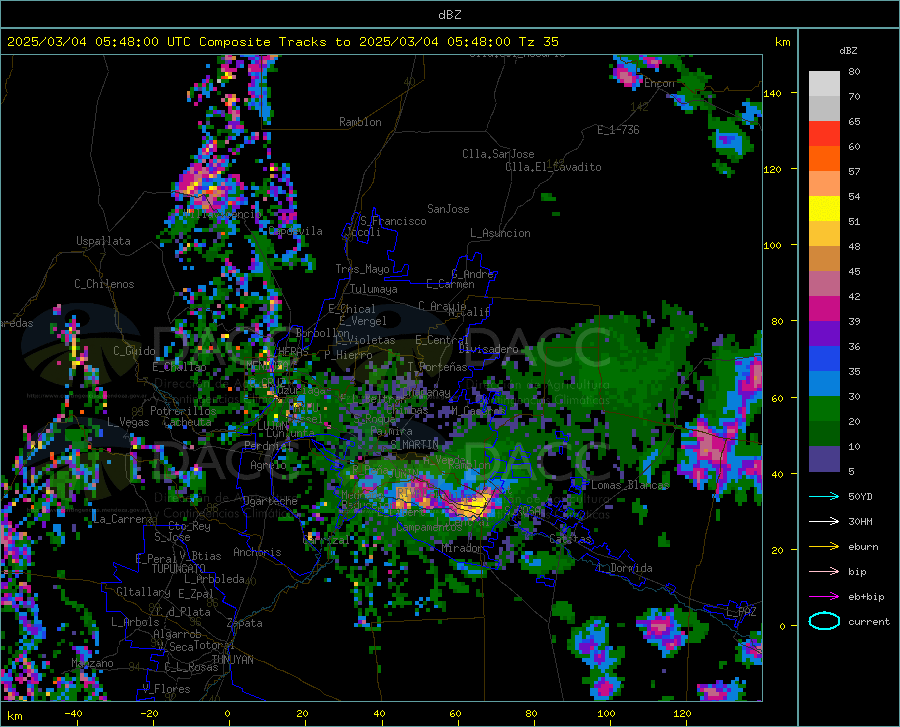Click the Clla.El_Cavadito label
Screen dimensions: 900x727
(x=553, y=167)
